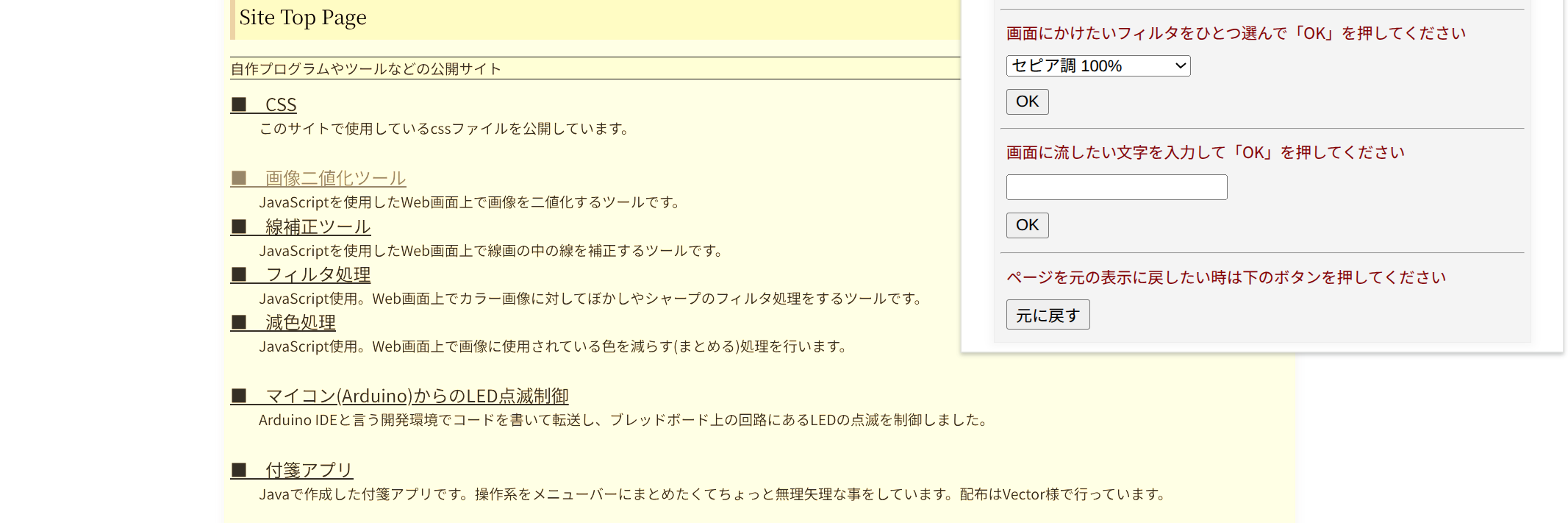Click the square bullet before フィルタ処理
The width and height of the screenshot is (1568, 523).
click(x=239, y=274)
